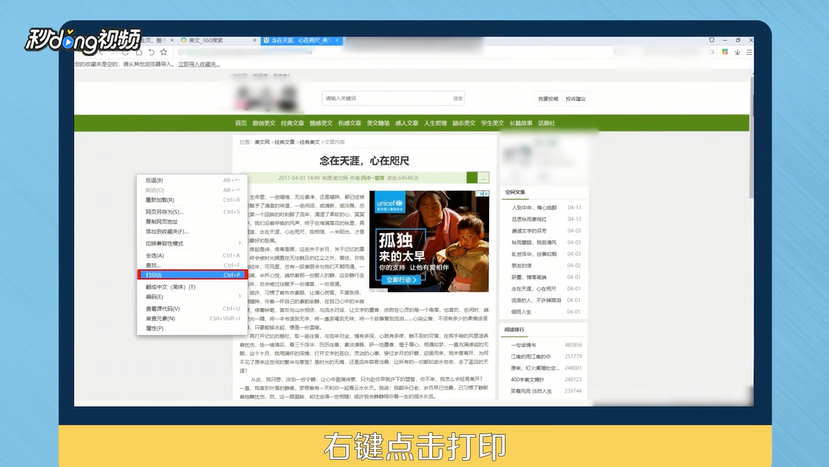
Task: Choose 翻成中文（简体） in context menu
Action: (192, 287)
